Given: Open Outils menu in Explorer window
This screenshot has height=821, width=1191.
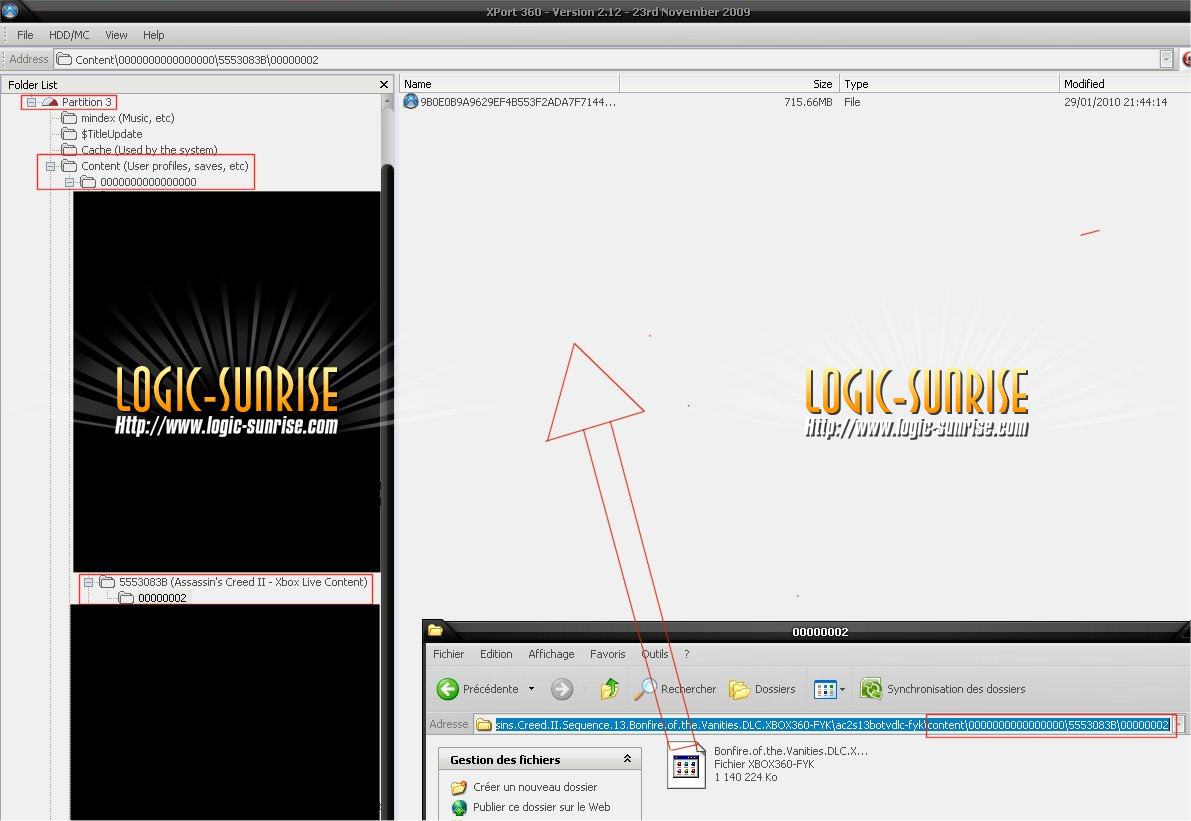Looking at the screenshot, I should pyautogui.click(x=655, y=654).
